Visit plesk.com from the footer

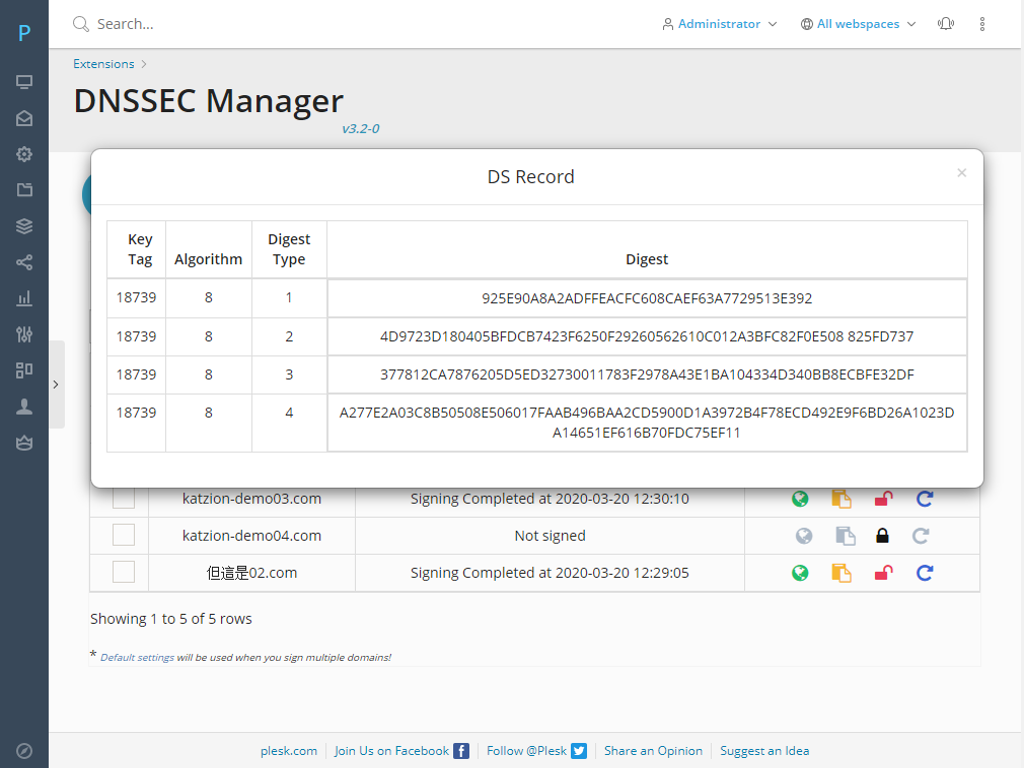click(288, 750)
